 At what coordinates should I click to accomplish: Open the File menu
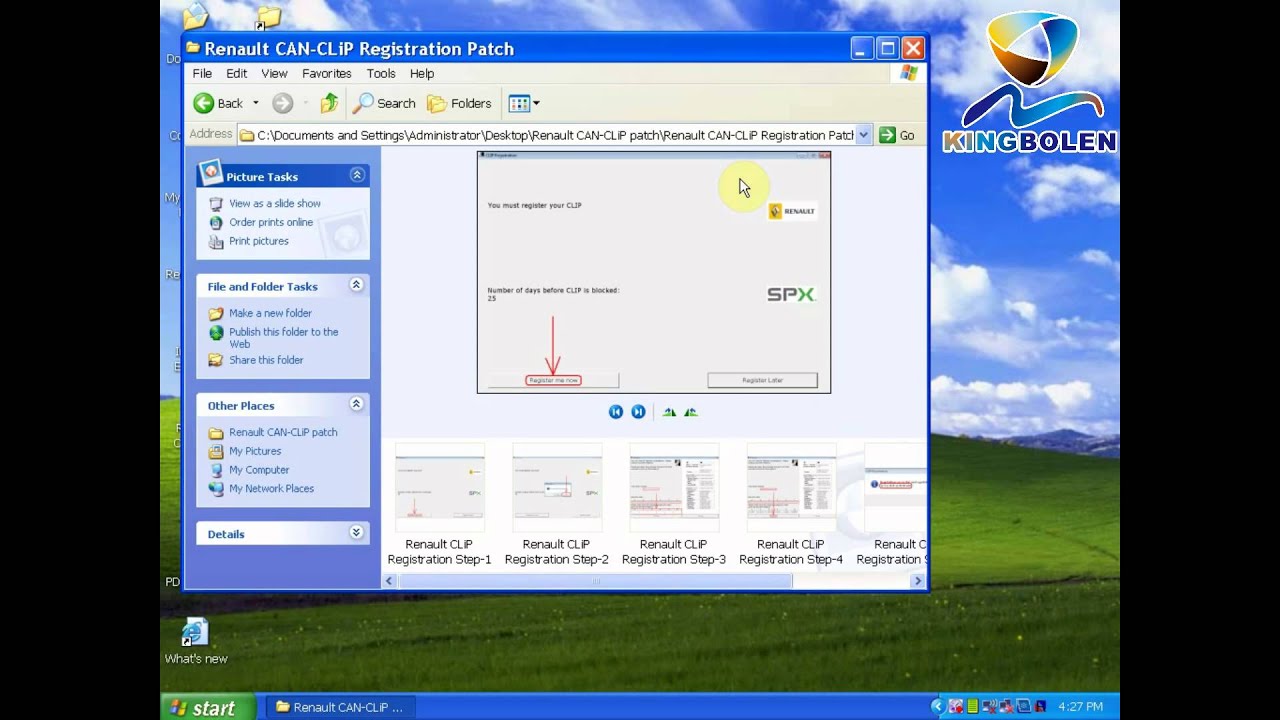coord(202,73)
